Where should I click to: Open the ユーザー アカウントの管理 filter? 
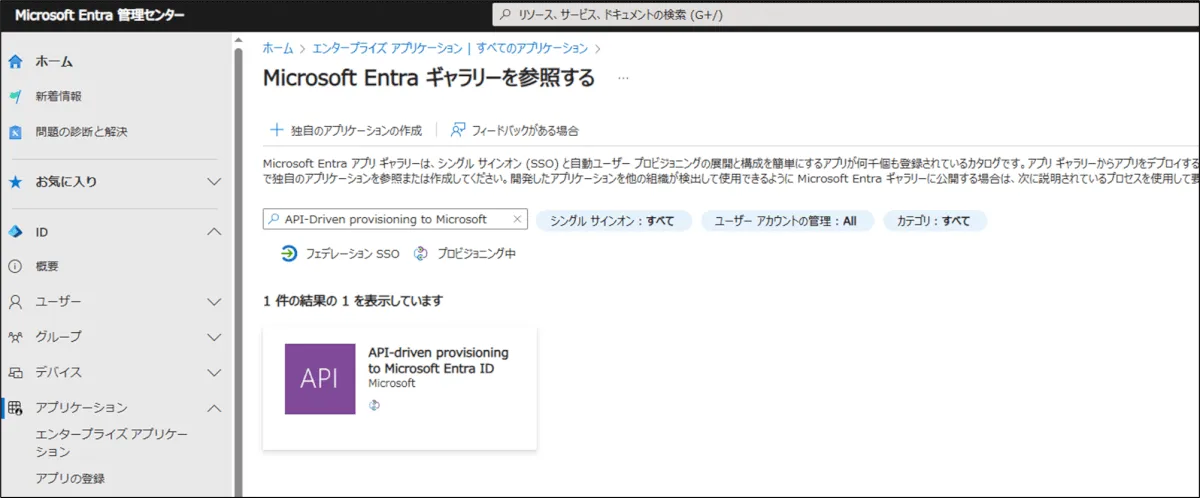pyautogui.click(x=786, y=221)
